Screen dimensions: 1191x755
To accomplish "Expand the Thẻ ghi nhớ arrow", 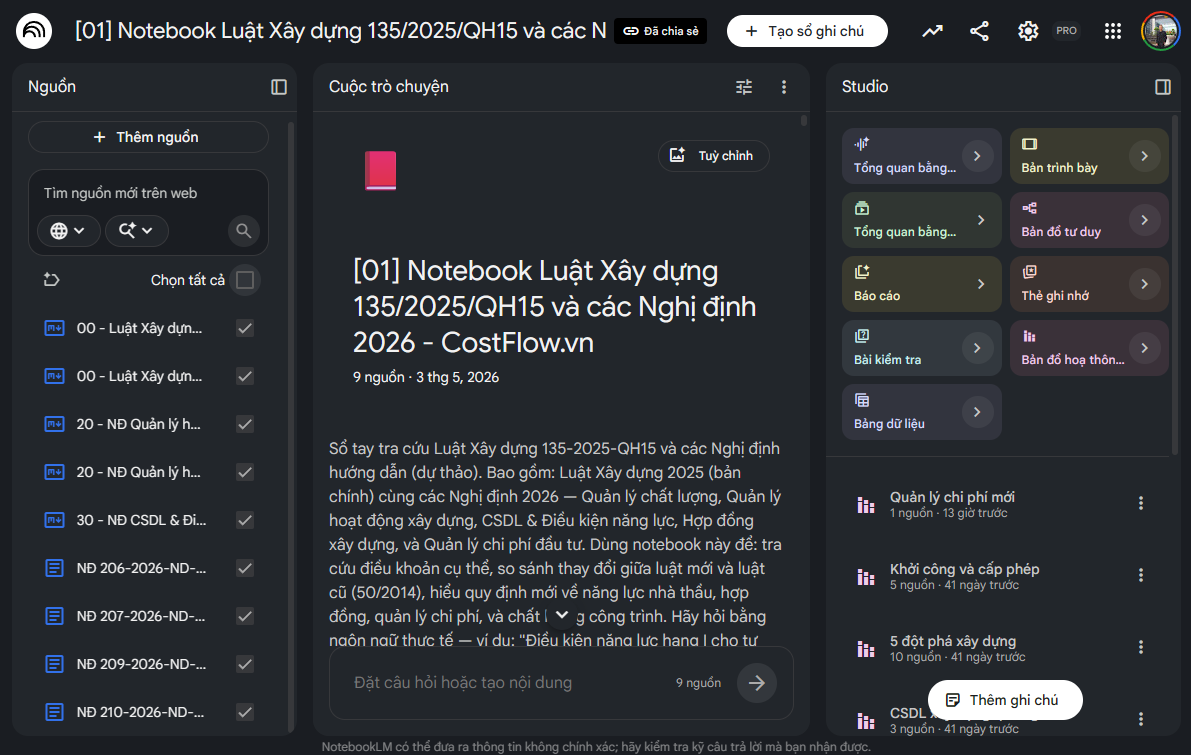I will 1145,284.
